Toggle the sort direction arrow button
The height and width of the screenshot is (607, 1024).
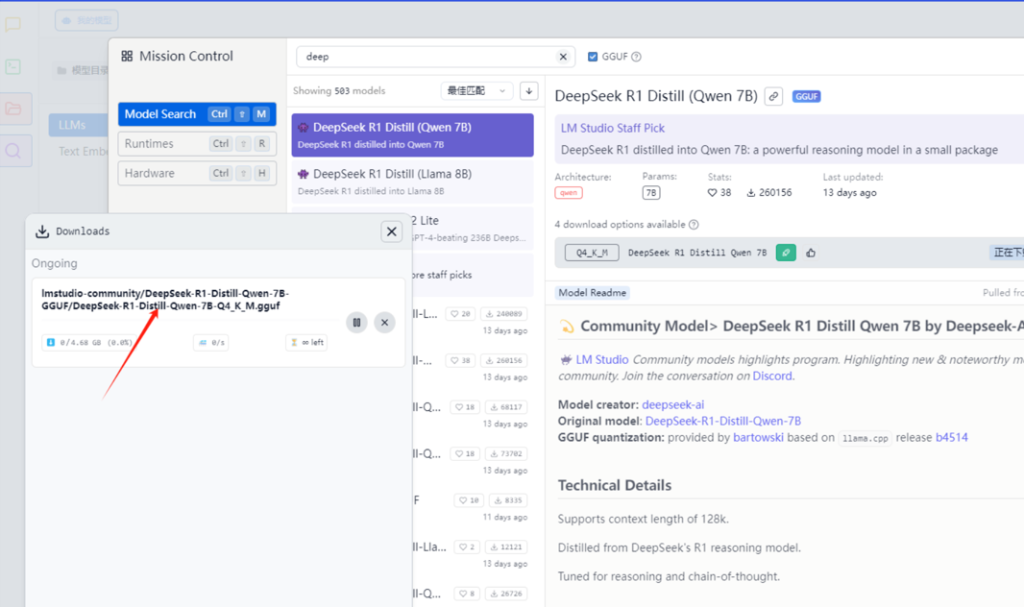coord(529,91)
